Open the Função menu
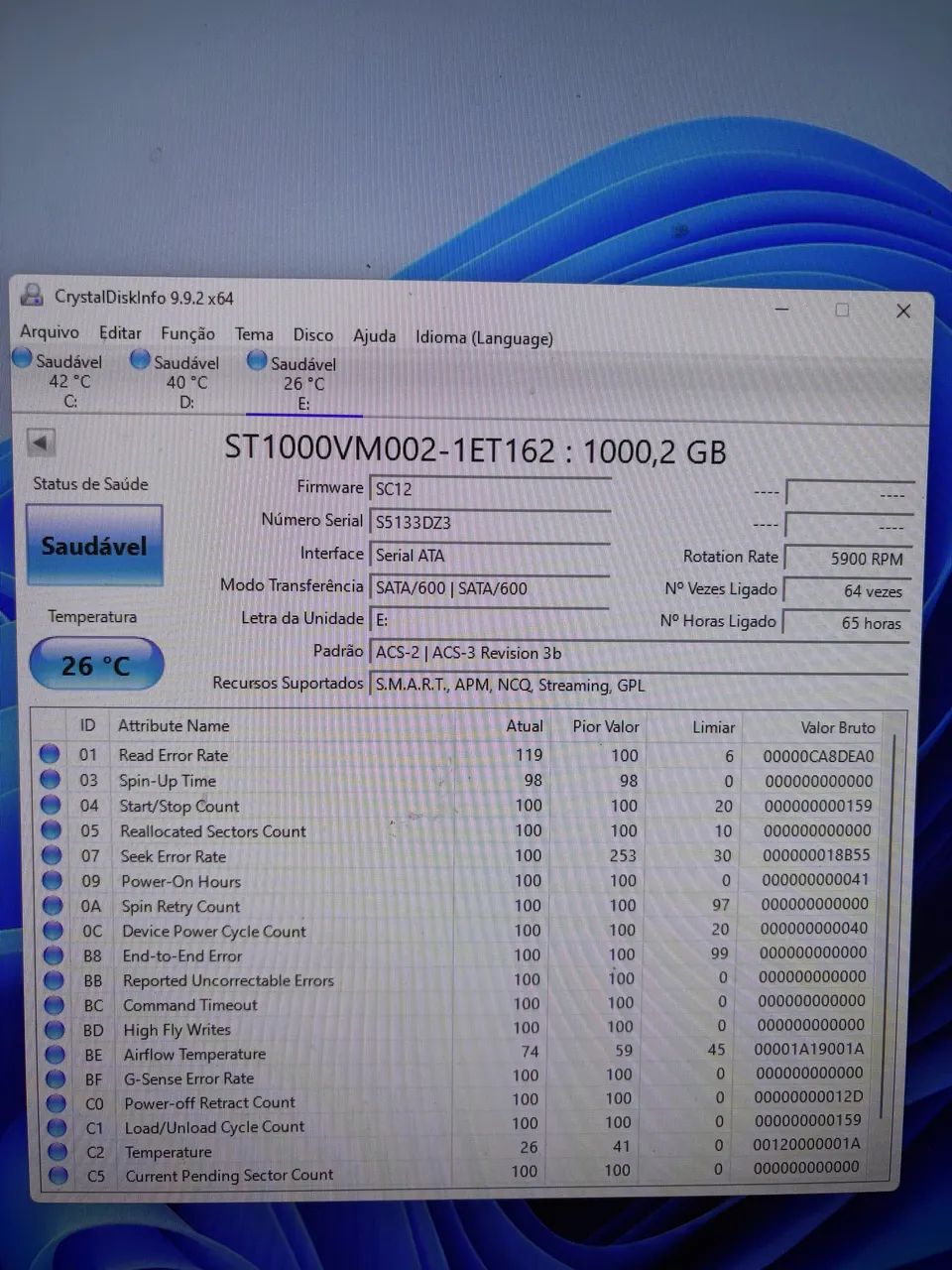This screenshot has width=952, height=1270. pos(187,334)
